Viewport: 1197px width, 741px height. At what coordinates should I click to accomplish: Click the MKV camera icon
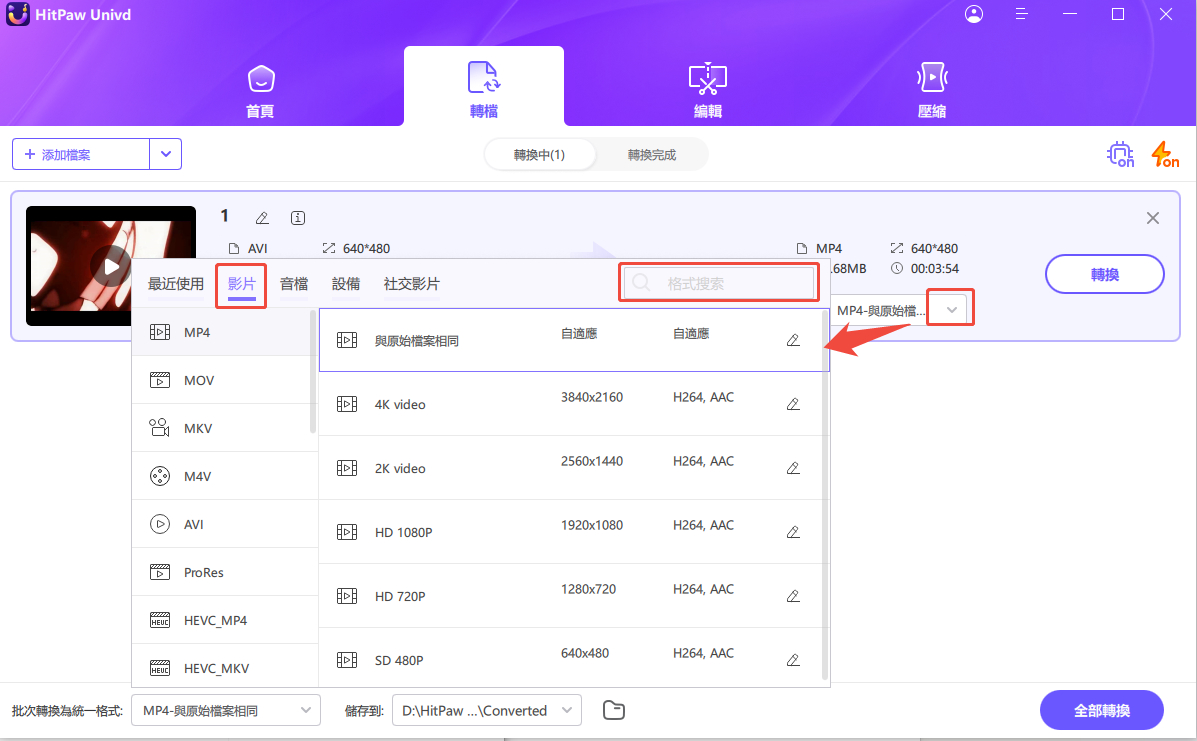pos(159,427)
